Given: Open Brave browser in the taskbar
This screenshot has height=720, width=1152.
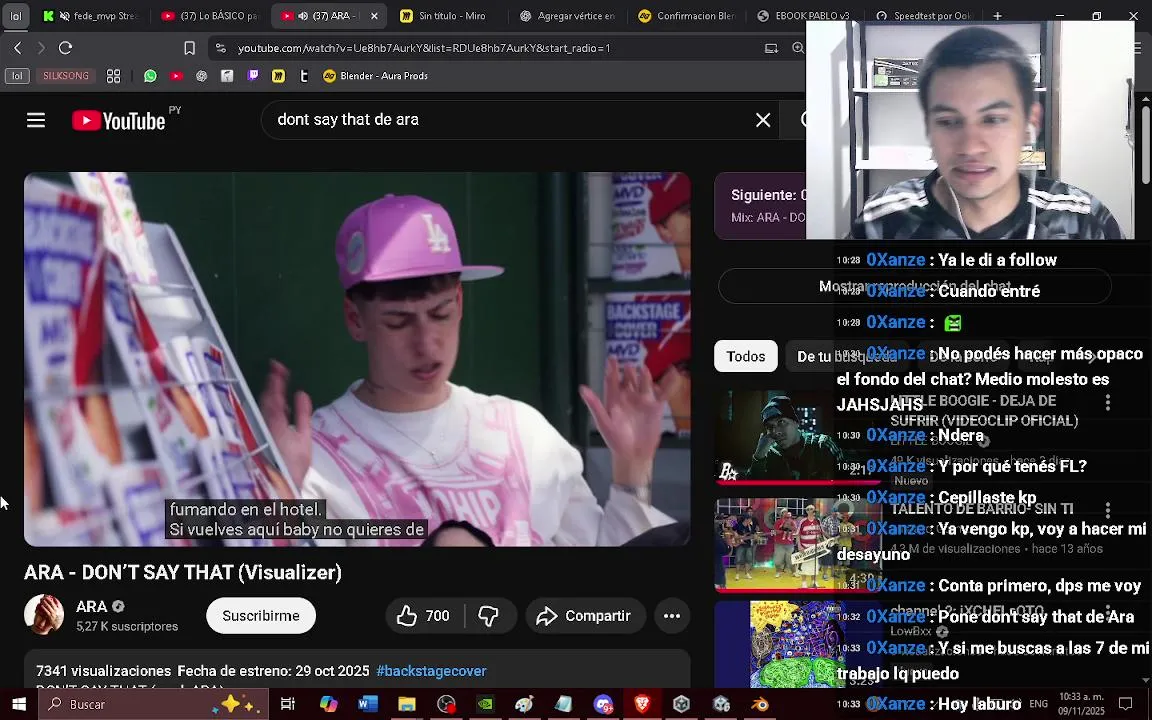Looking at the screenshot, I should click(642, 704).
